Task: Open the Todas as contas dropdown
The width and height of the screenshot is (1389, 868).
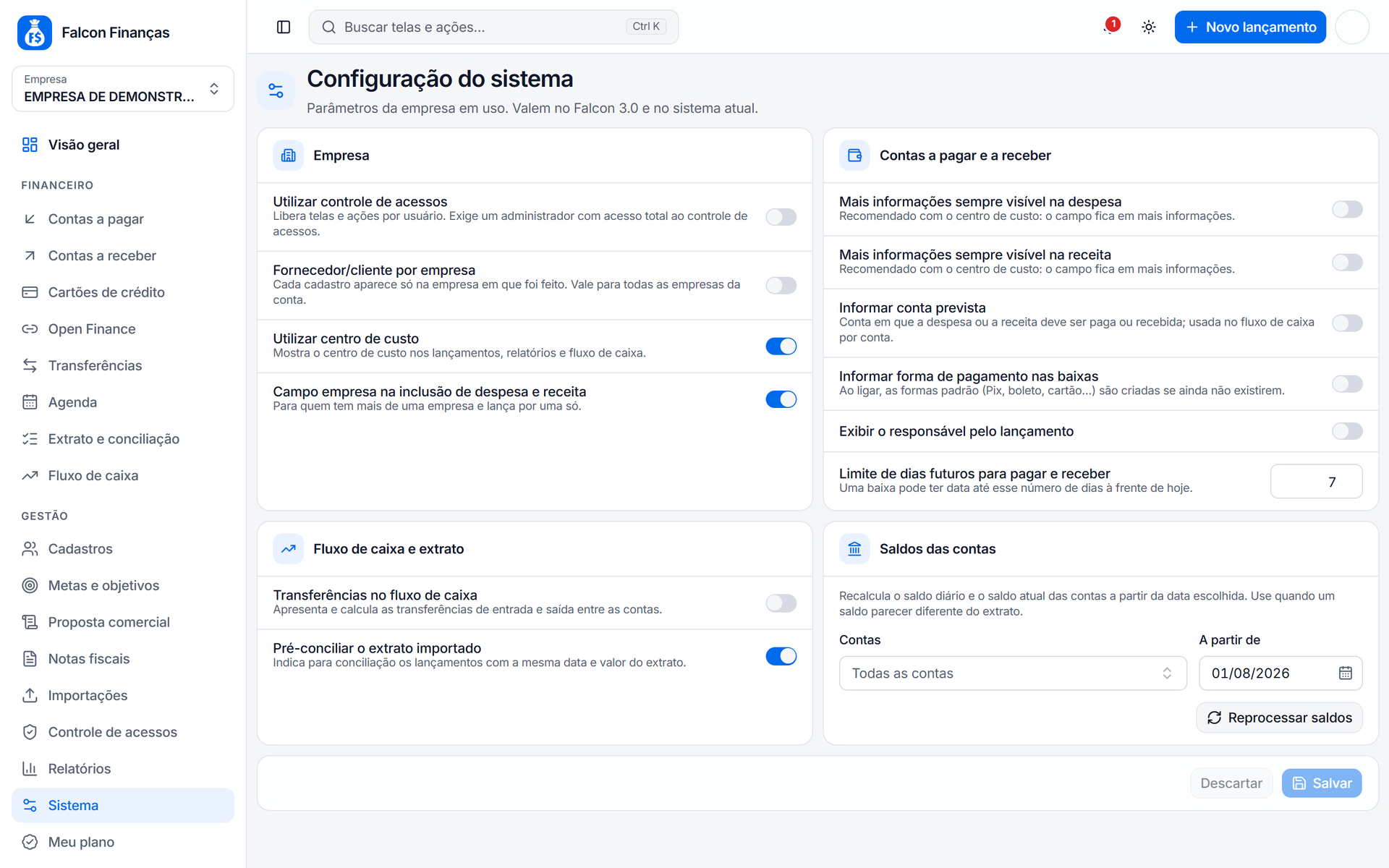Action: 1013,673
